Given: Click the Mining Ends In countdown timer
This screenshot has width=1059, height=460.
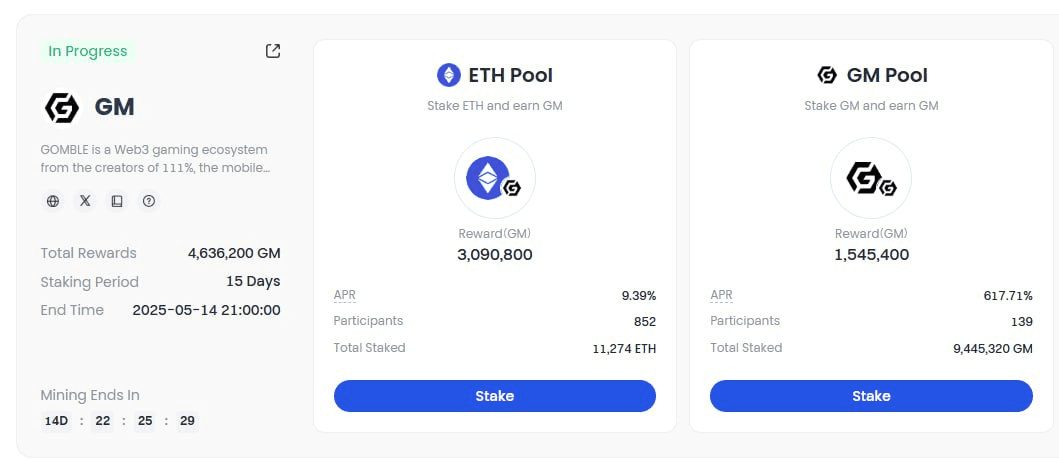Looking at the screenshot, I should (120, 421).
